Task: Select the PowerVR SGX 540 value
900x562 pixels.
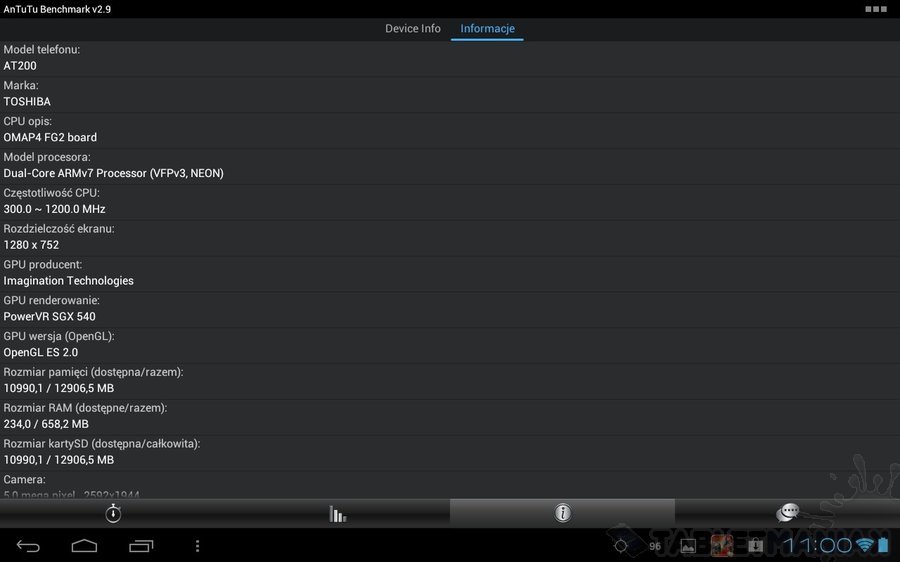Action: (x=49, y=316)
